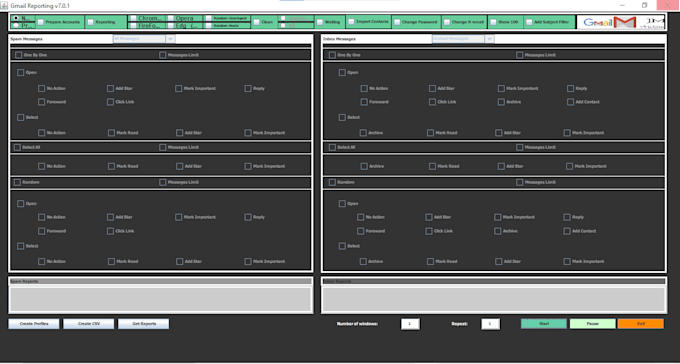Check the Change Password option

(x=397, y=22)
